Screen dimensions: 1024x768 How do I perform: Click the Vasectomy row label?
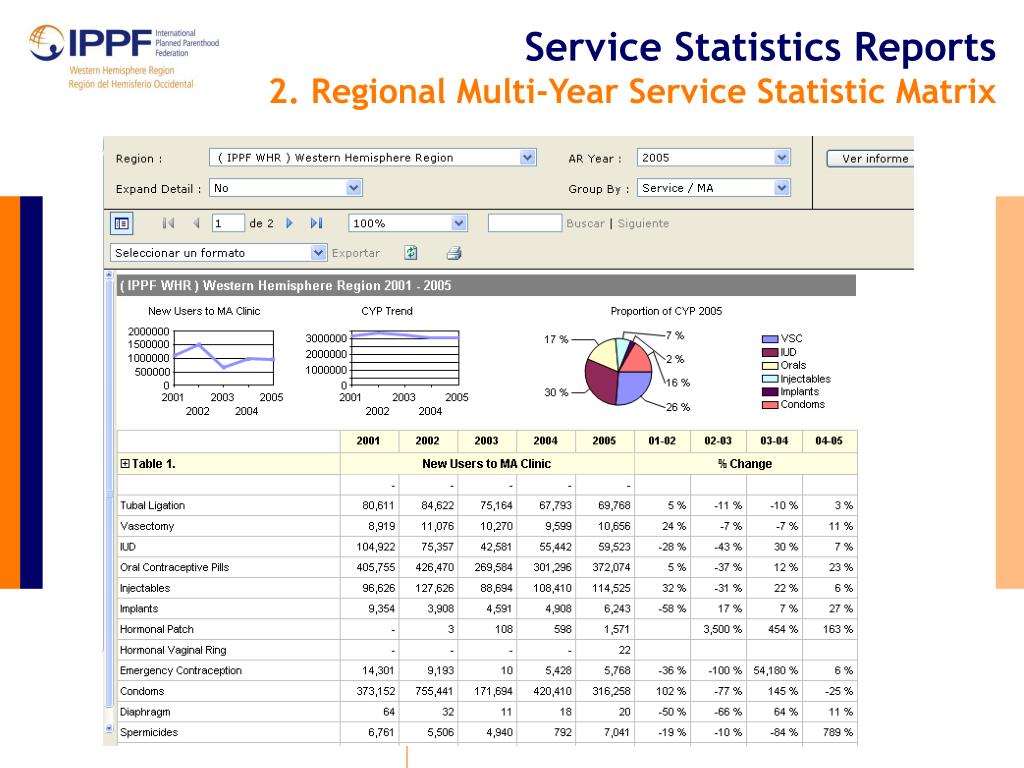147,526
